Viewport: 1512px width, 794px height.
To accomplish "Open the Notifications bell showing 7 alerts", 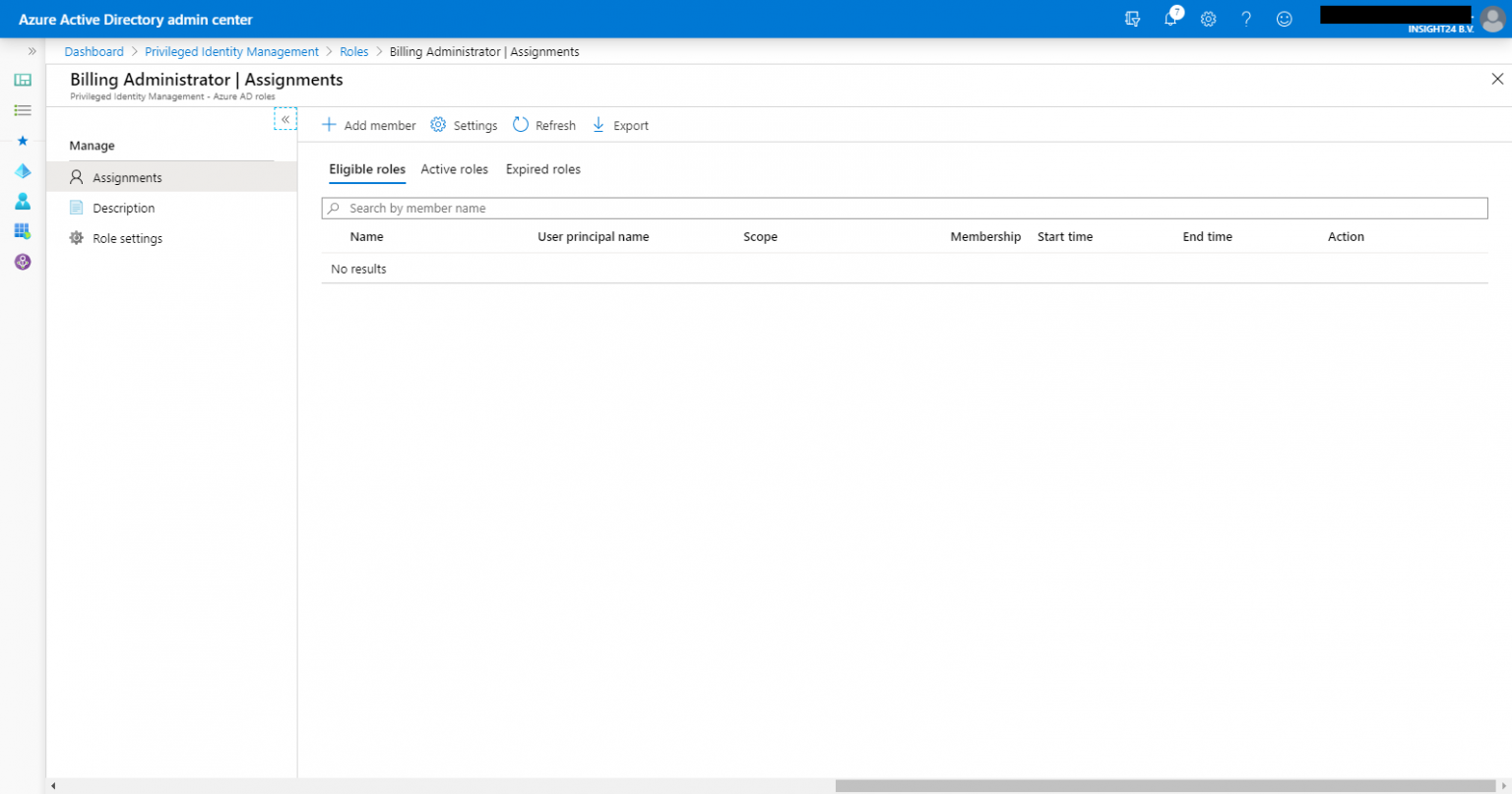I will click(1170, 19).
